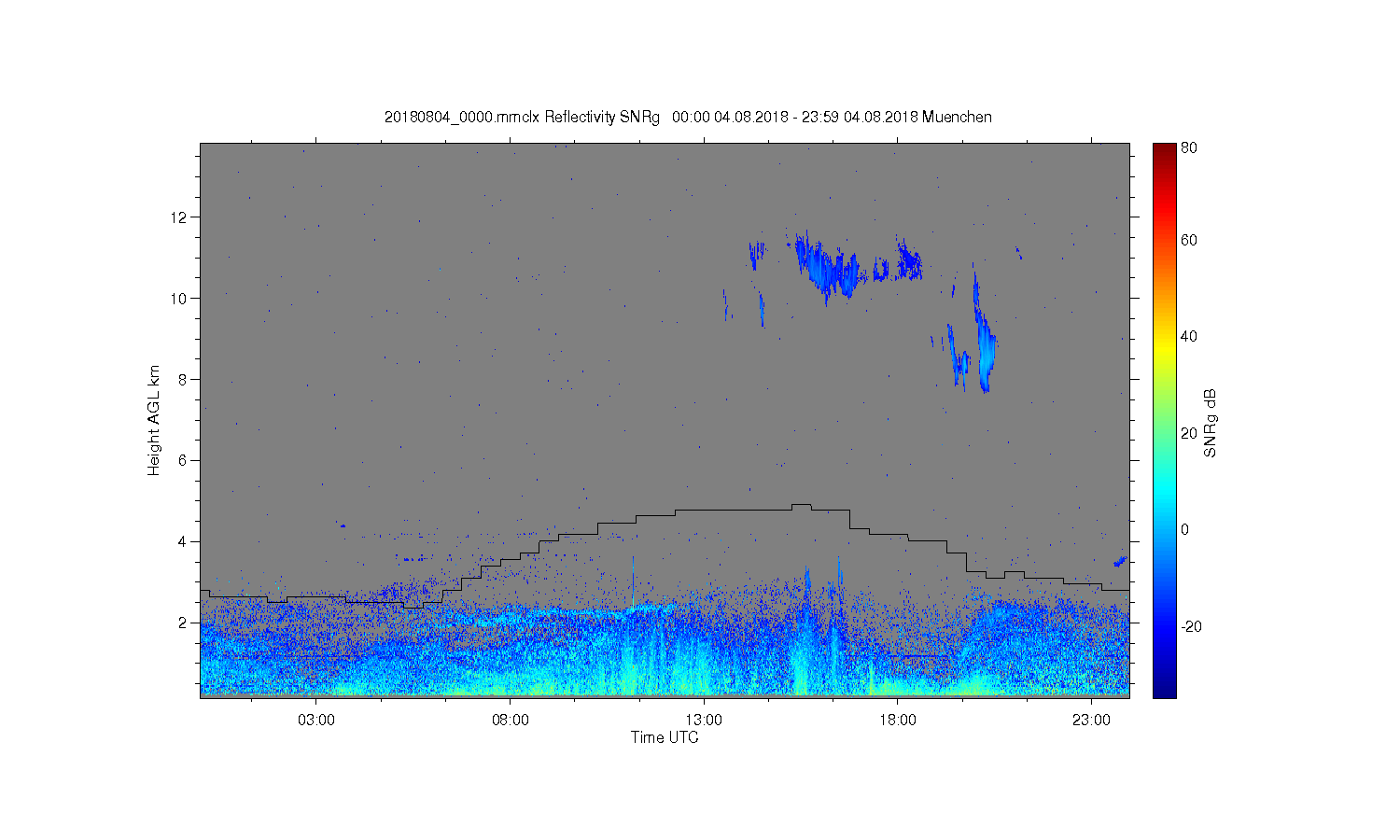Click the colorbar value "-20"
The width and height of the screenshot is (1400, 840).
(x=1191, y=626)
